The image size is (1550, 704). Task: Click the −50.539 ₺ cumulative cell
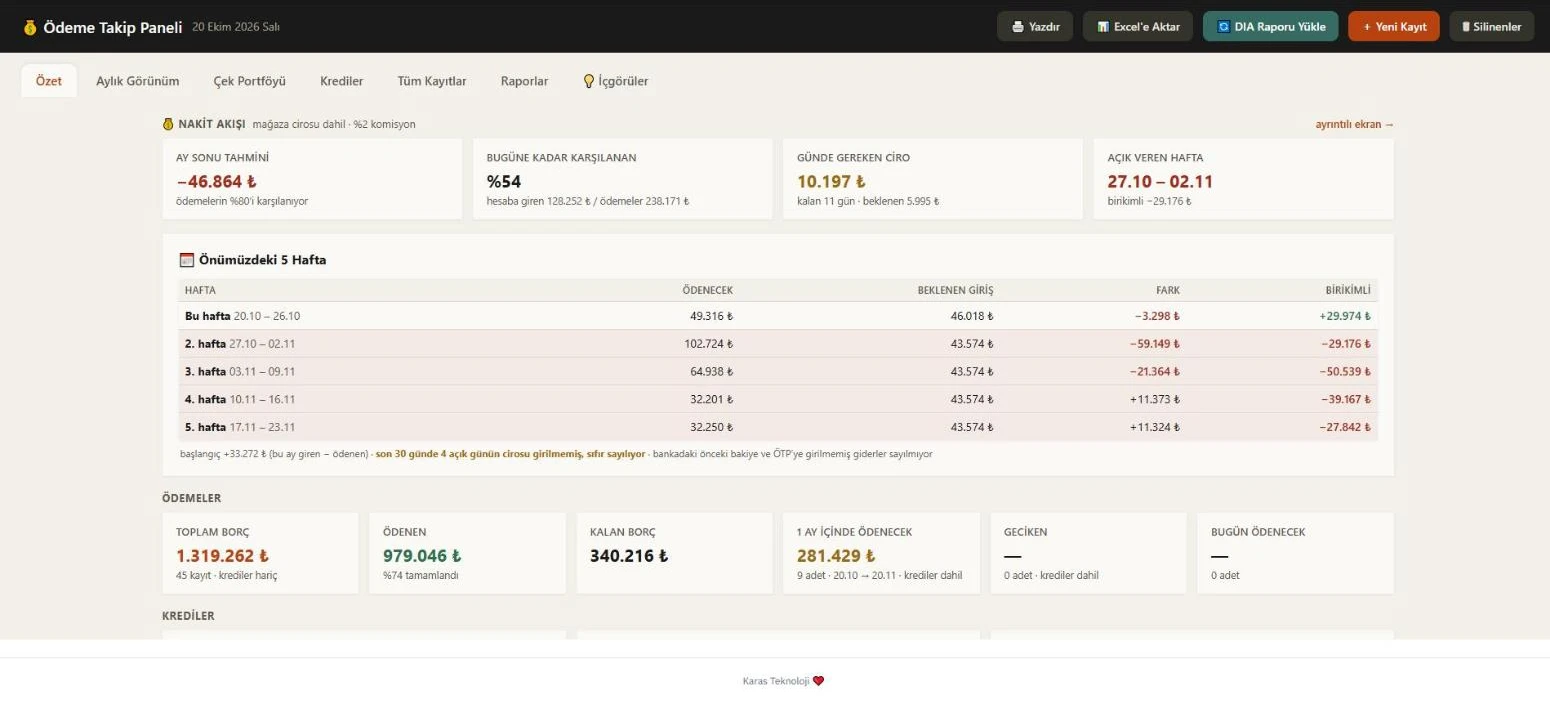(1345, 372)
